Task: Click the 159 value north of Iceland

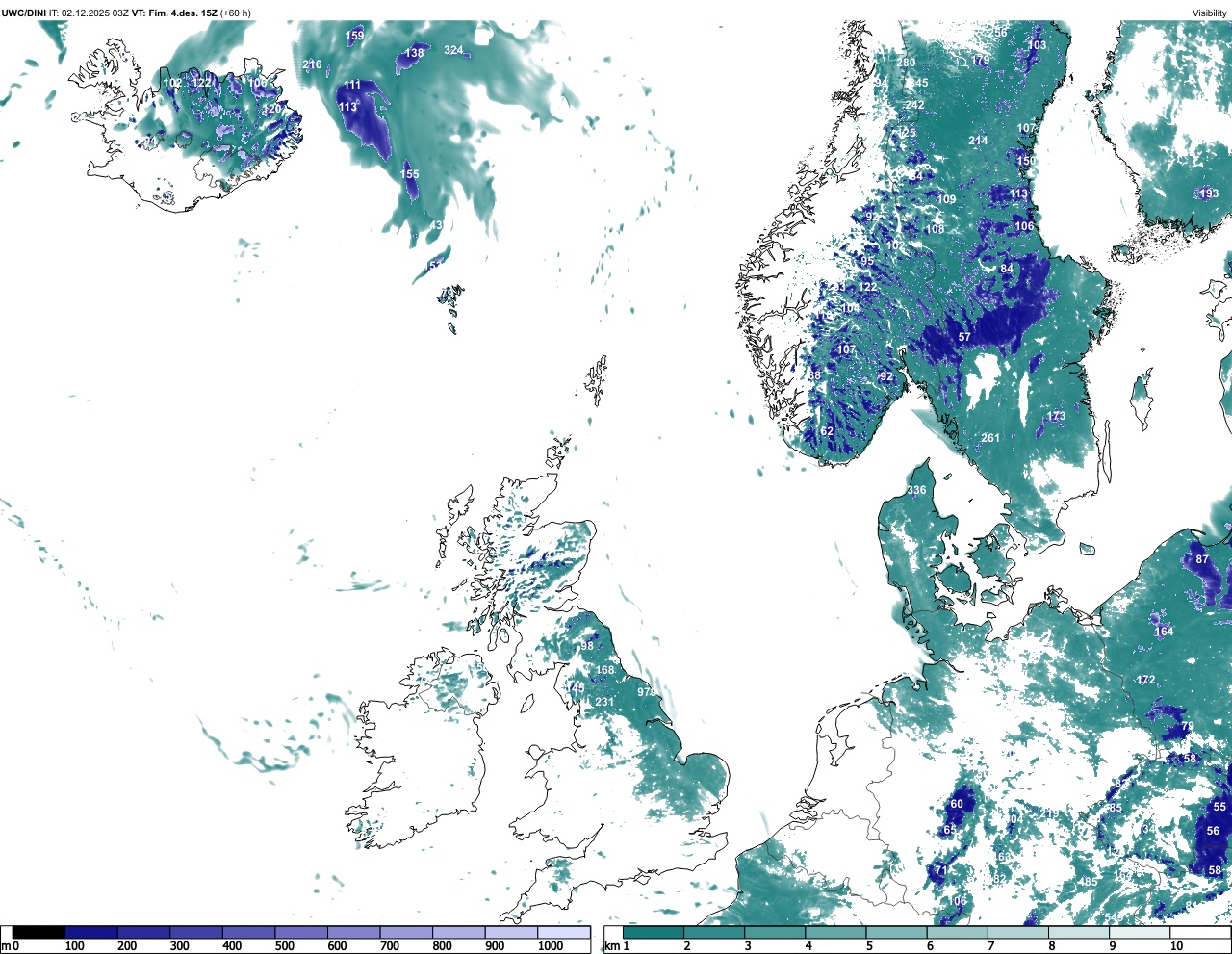Action: click(x=355, y=36)
